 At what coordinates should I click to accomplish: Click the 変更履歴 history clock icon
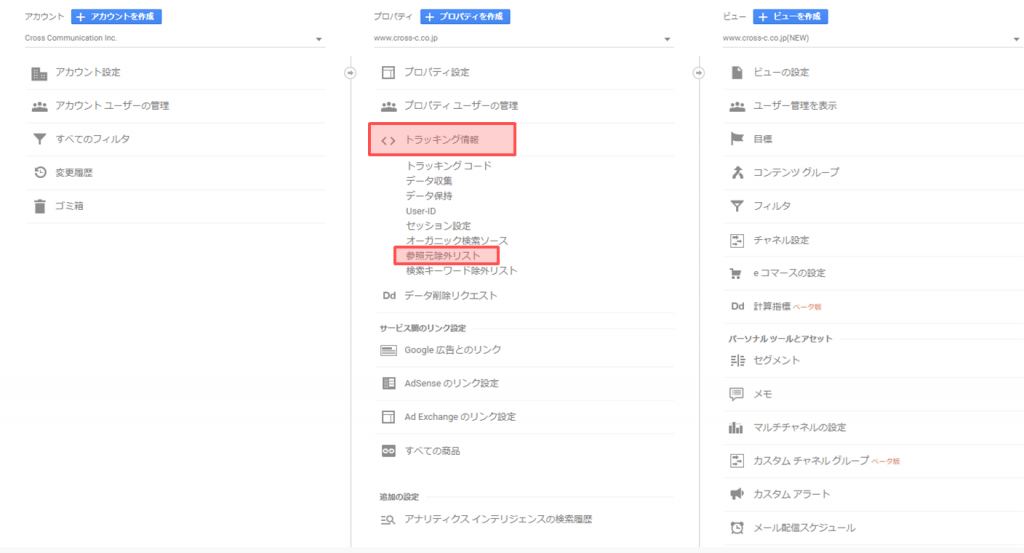tap(39, 173)
